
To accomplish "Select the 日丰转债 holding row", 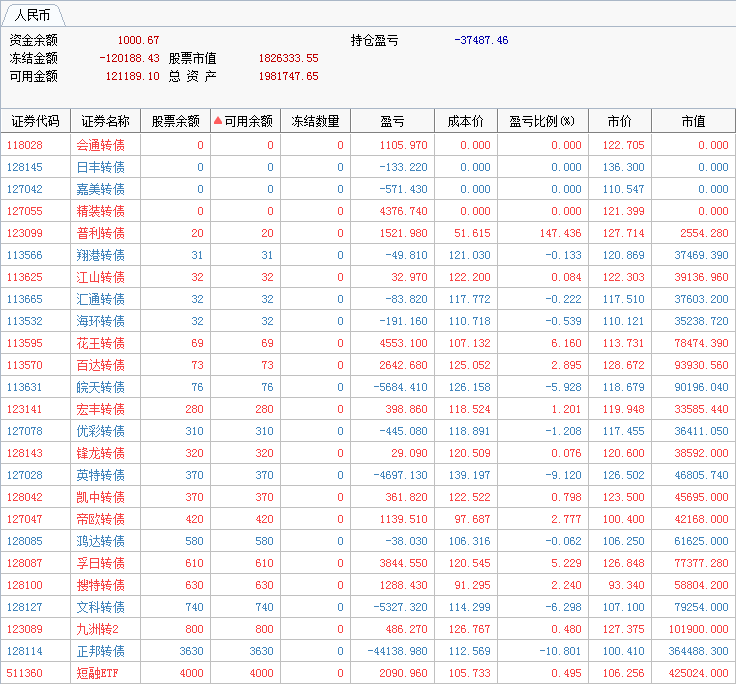I will point(100,167).
